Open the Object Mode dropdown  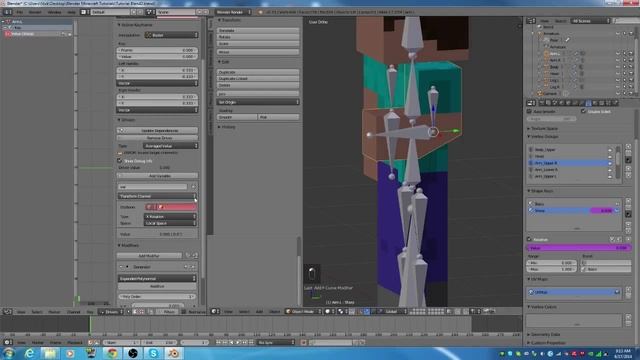pyautogui.click(x=304, y=311)
